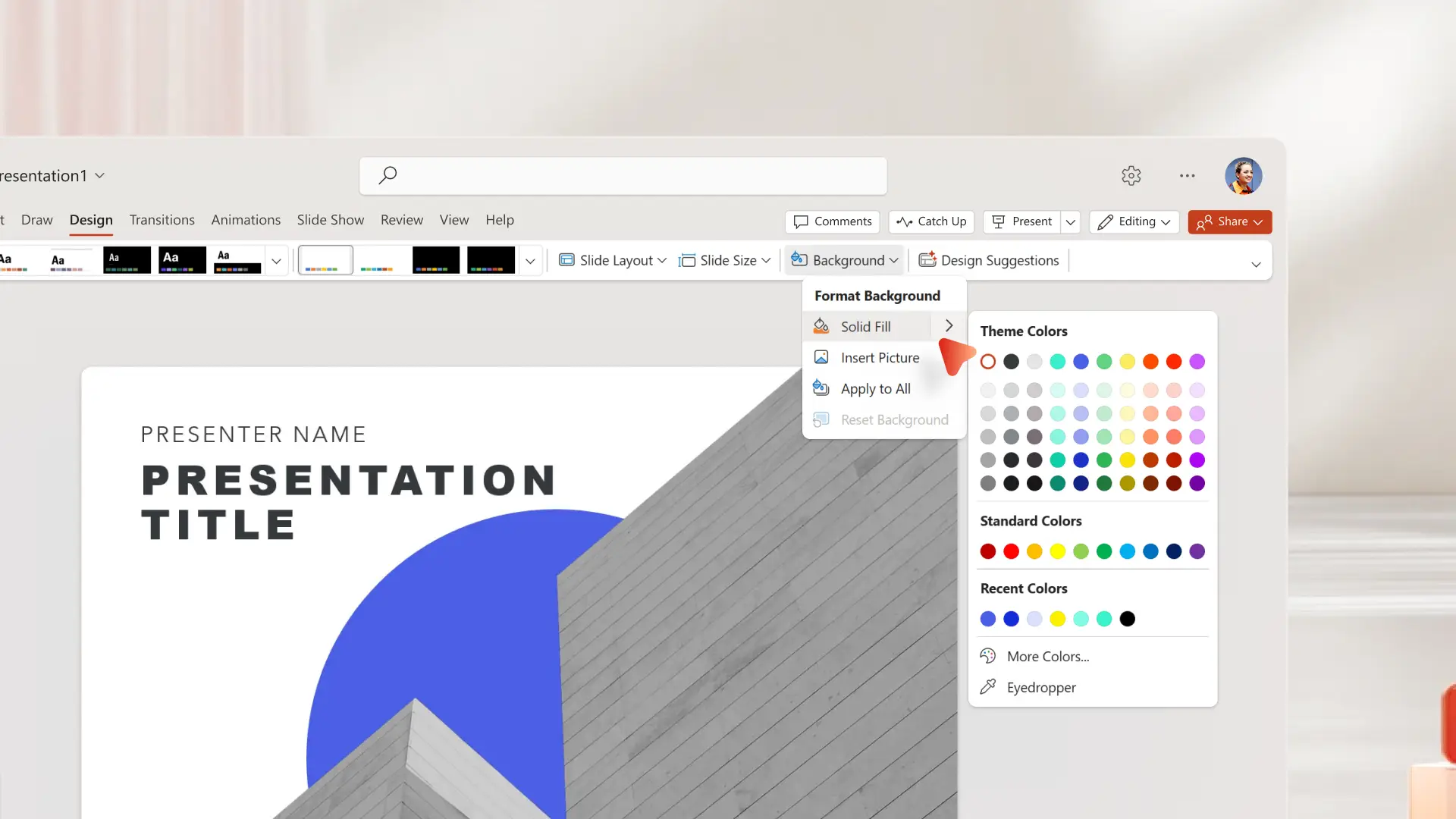Click the Present button
Screen dimensions: 1456x819
(1021, 221)
